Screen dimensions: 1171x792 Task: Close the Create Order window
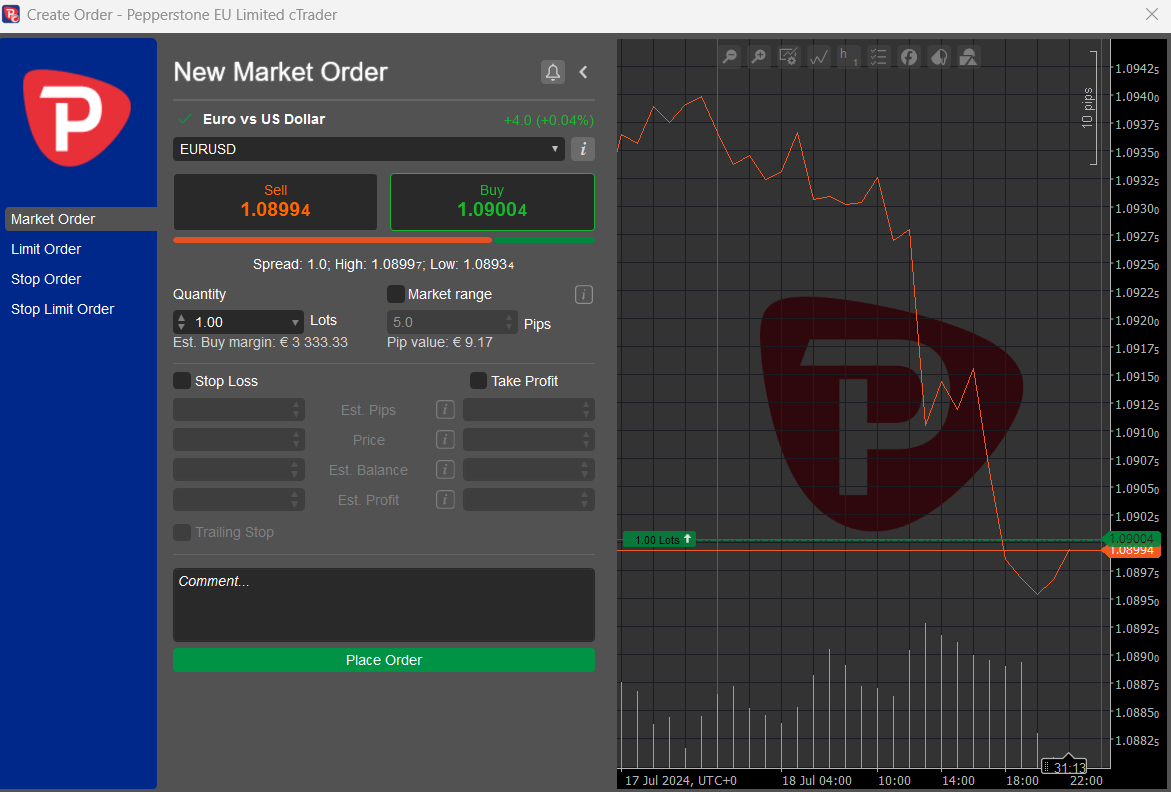pos(1152,14)
